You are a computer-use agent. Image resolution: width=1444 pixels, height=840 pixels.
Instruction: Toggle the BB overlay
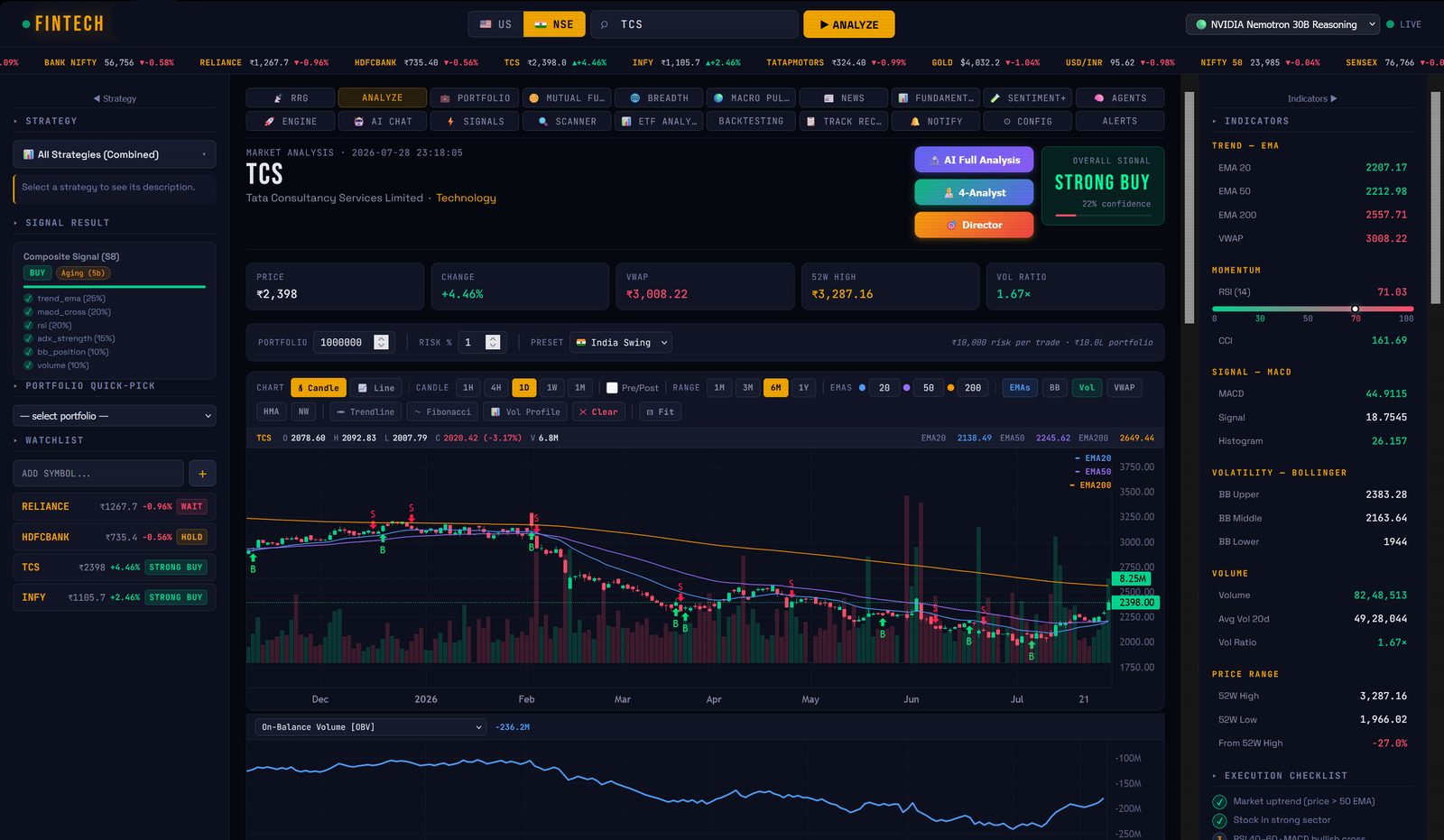click(x=1054, y=388)
